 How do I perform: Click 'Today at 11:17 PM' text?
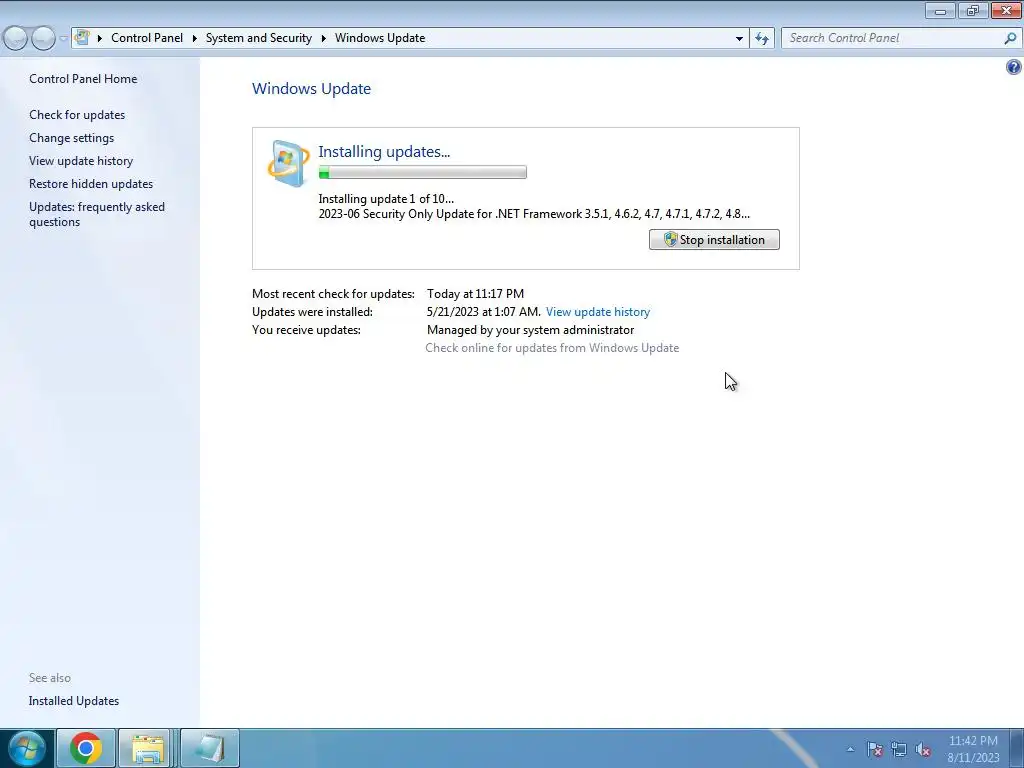tap(475, 294)
